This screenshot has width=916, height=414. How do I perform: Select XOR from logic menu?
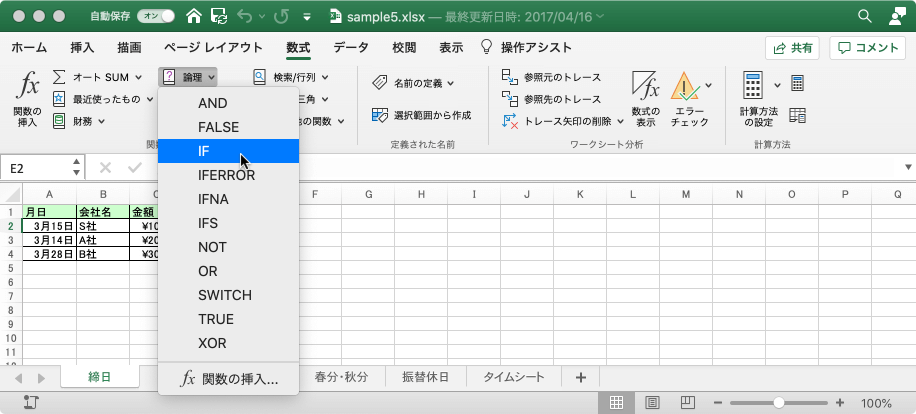pos(228,343)
